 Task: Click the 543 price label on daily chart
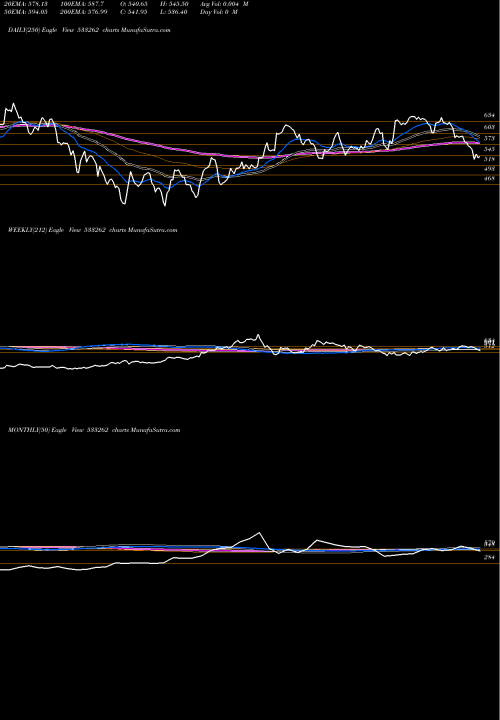[489, 149]
